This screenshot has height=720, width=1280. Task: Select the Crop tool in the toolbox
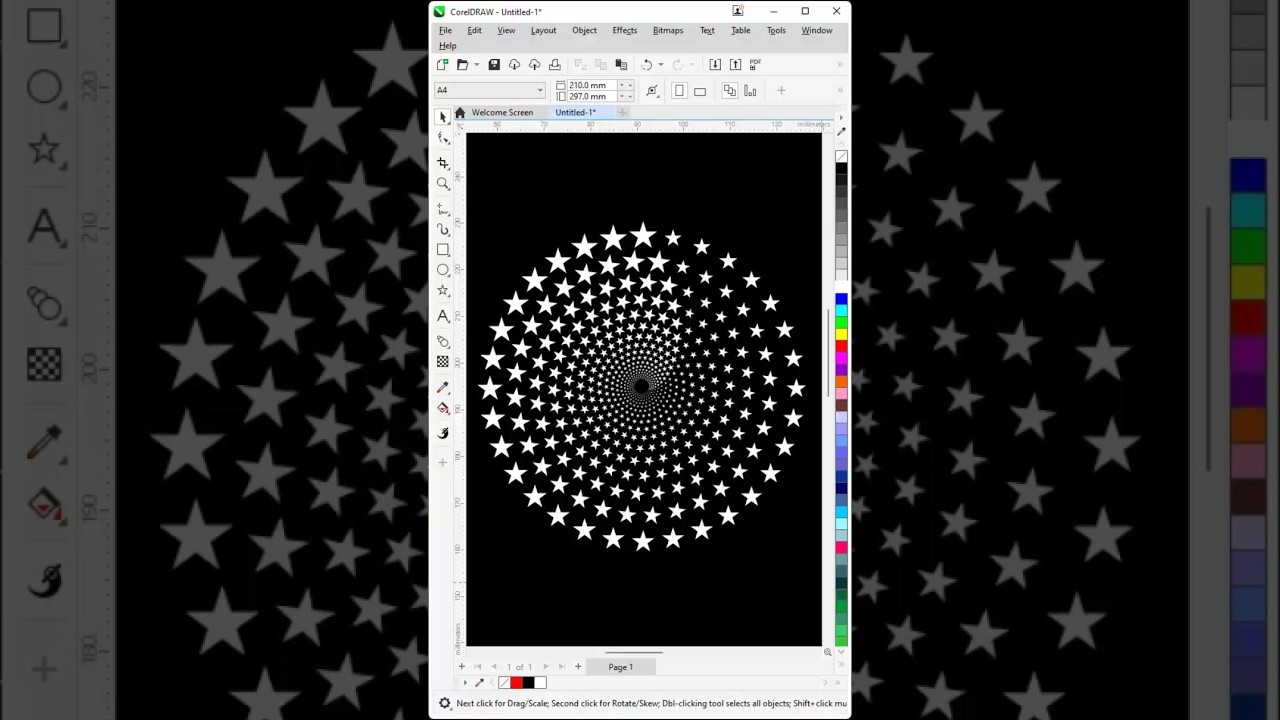point(443,162)
